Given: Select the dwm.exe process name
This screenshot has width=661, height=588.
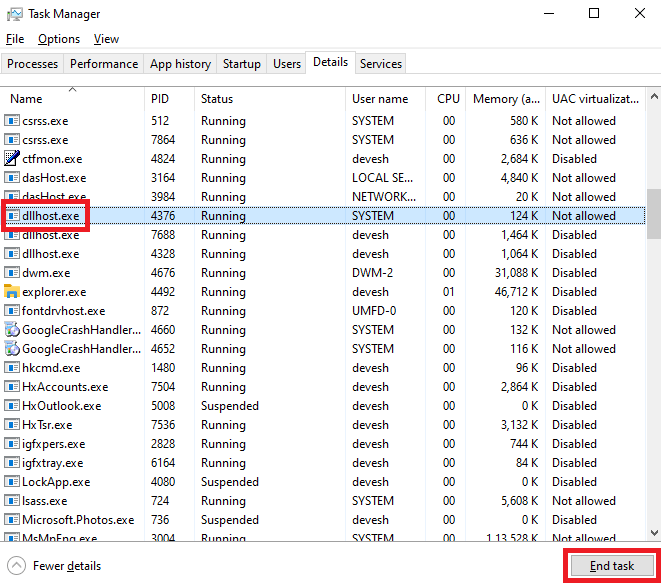Looking at the screenshot, I should point(46,273).
